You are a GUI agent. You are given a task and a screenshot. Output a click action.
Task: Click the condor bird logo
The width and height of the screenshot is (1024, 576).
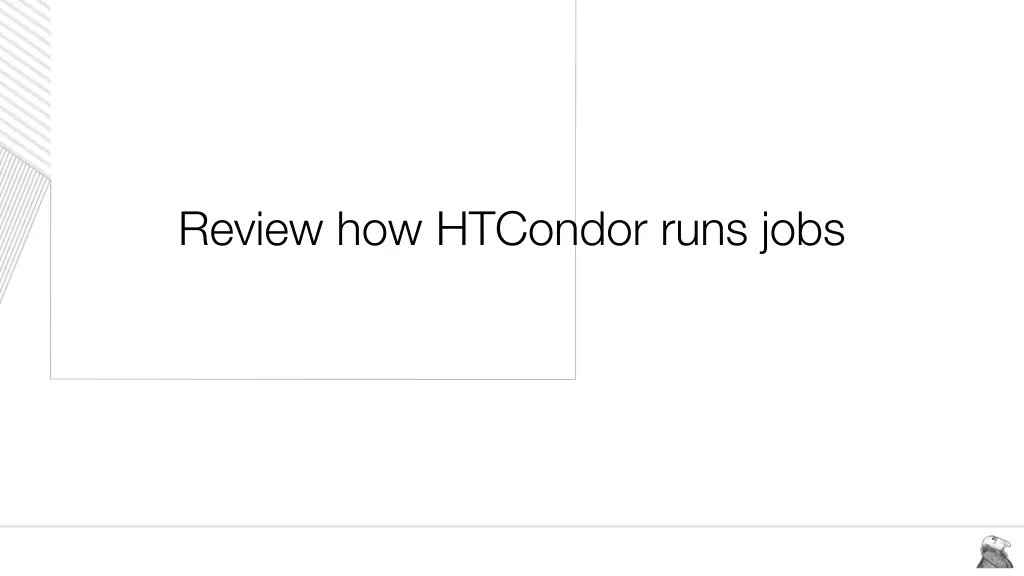point(995,551)
